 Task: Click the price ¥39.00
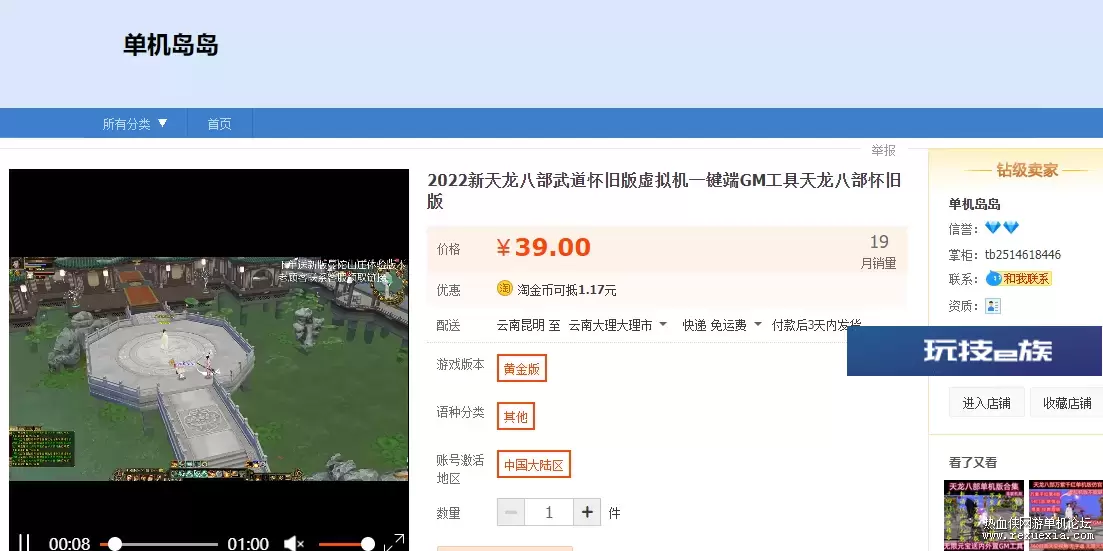tap(544, 248)
